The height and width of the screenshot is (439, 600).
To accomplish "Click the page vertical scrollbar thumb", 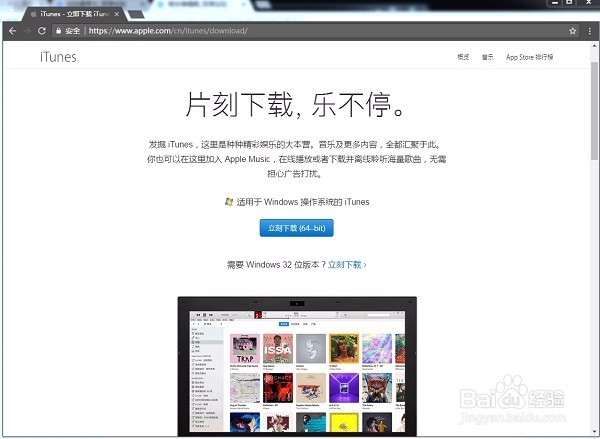I will pos(594,111).
